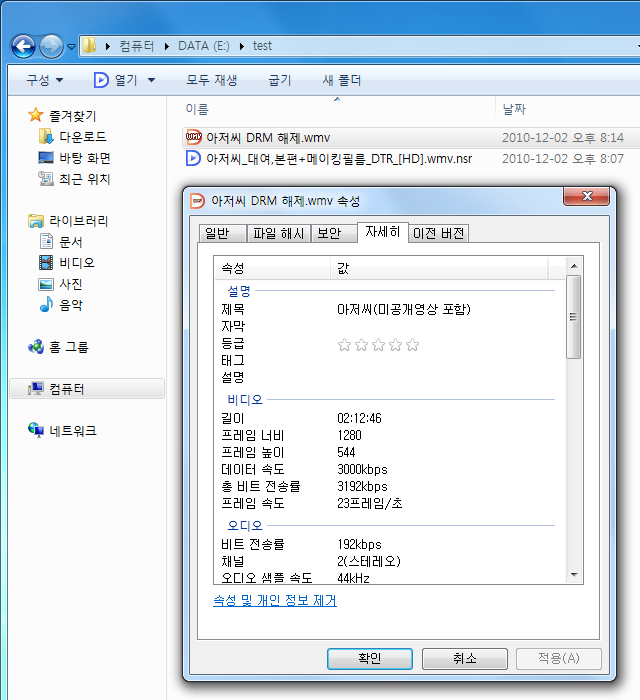Image resolution: width=640 pixels, height=700 pixels.
Task: Click the blue play icon of the .nsr file
Action: pyautogui.click(x=193, y=158)
